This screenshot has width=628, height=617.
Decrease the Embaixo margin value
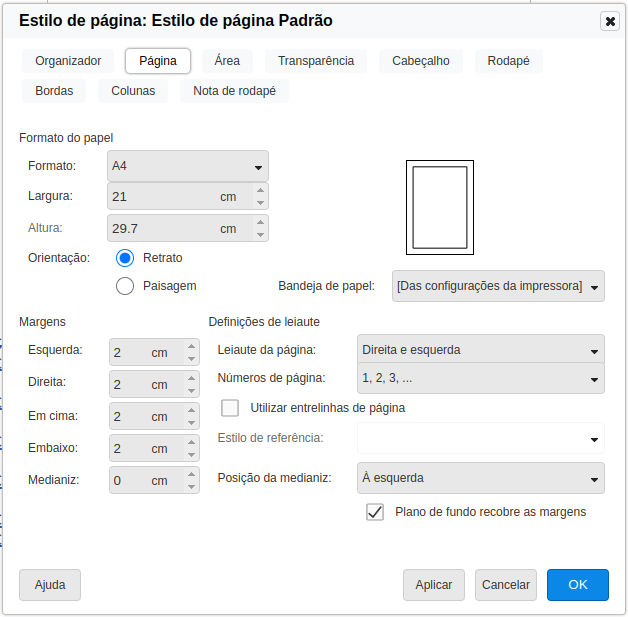191,455
